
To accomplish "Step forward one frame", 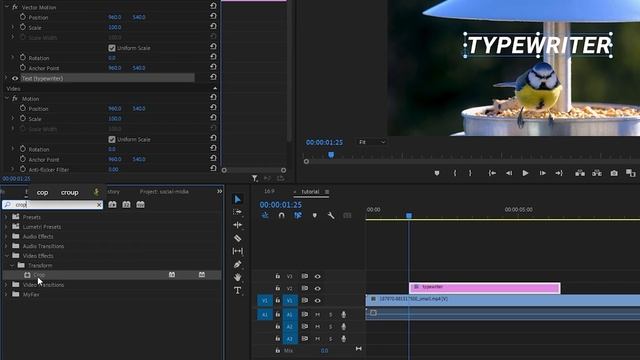I will [542, 173].
